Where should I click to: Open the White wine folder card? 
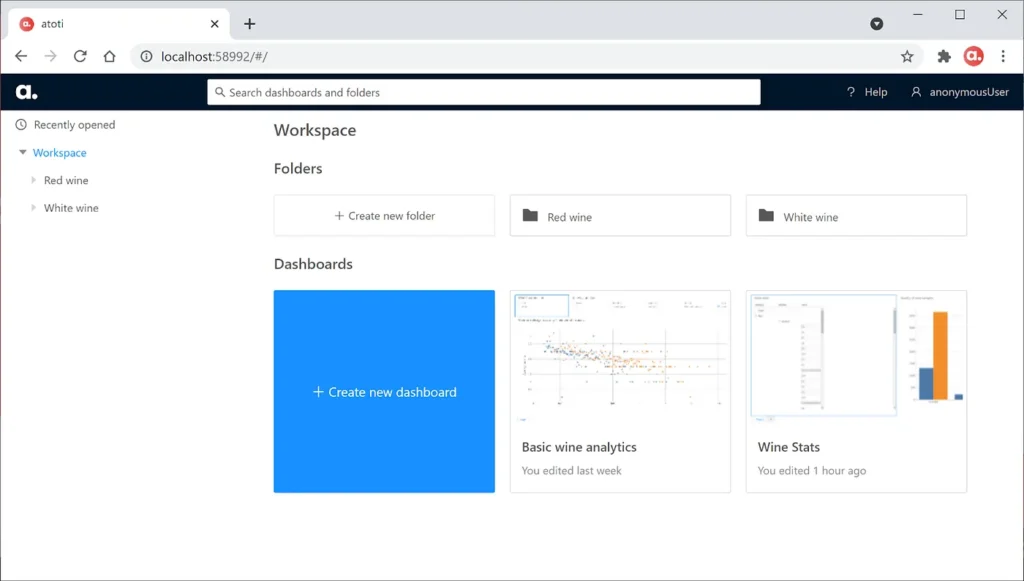click(856, 215)
